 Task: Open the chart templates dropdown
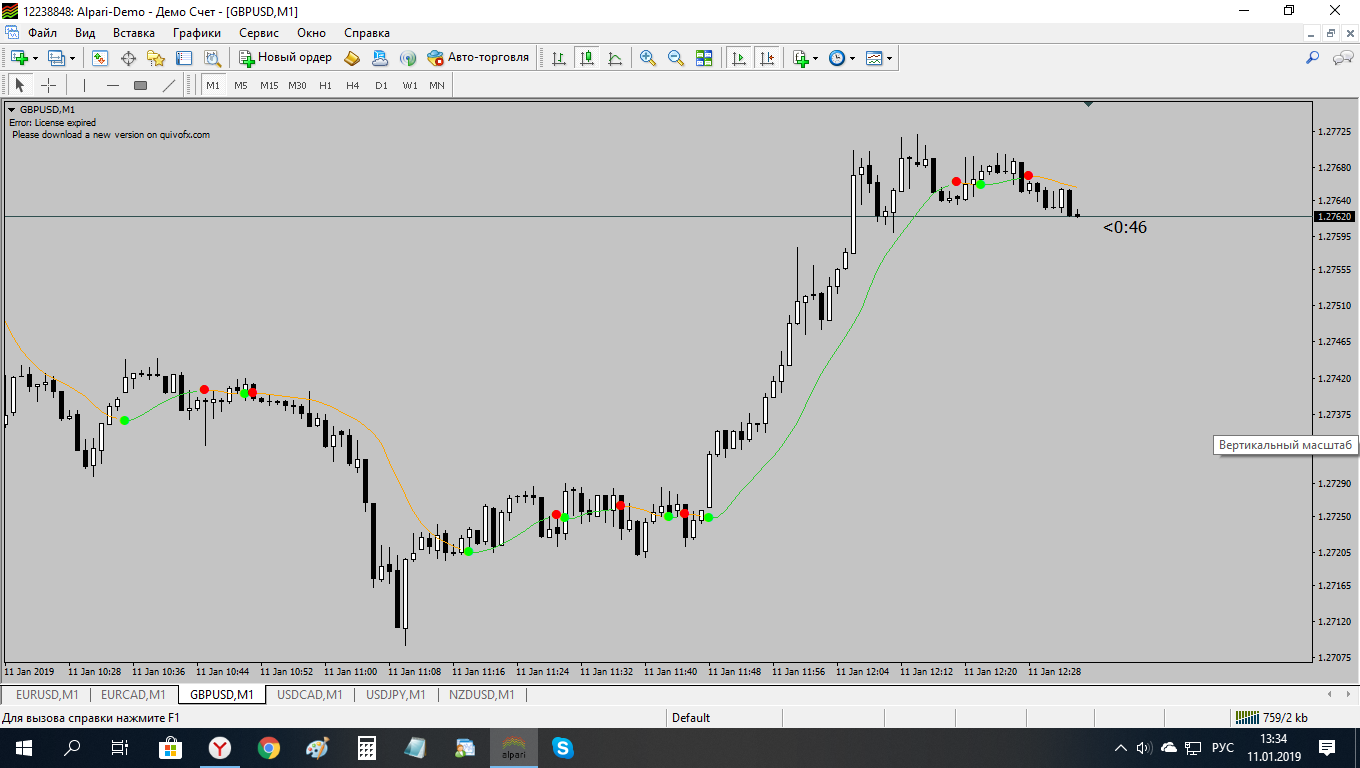click(889, 58)
